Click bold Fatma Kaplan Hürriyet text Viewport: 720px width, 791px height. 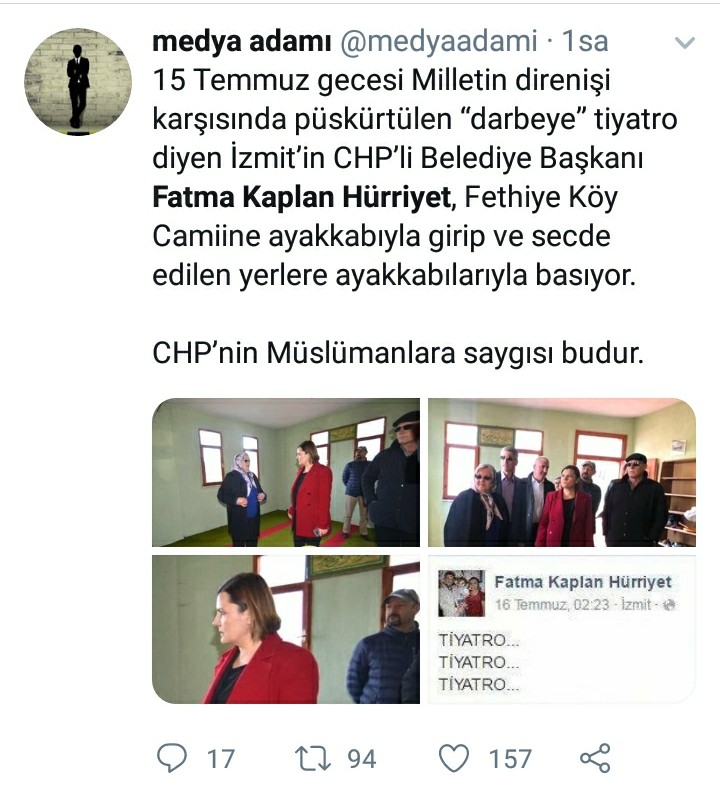301,197
